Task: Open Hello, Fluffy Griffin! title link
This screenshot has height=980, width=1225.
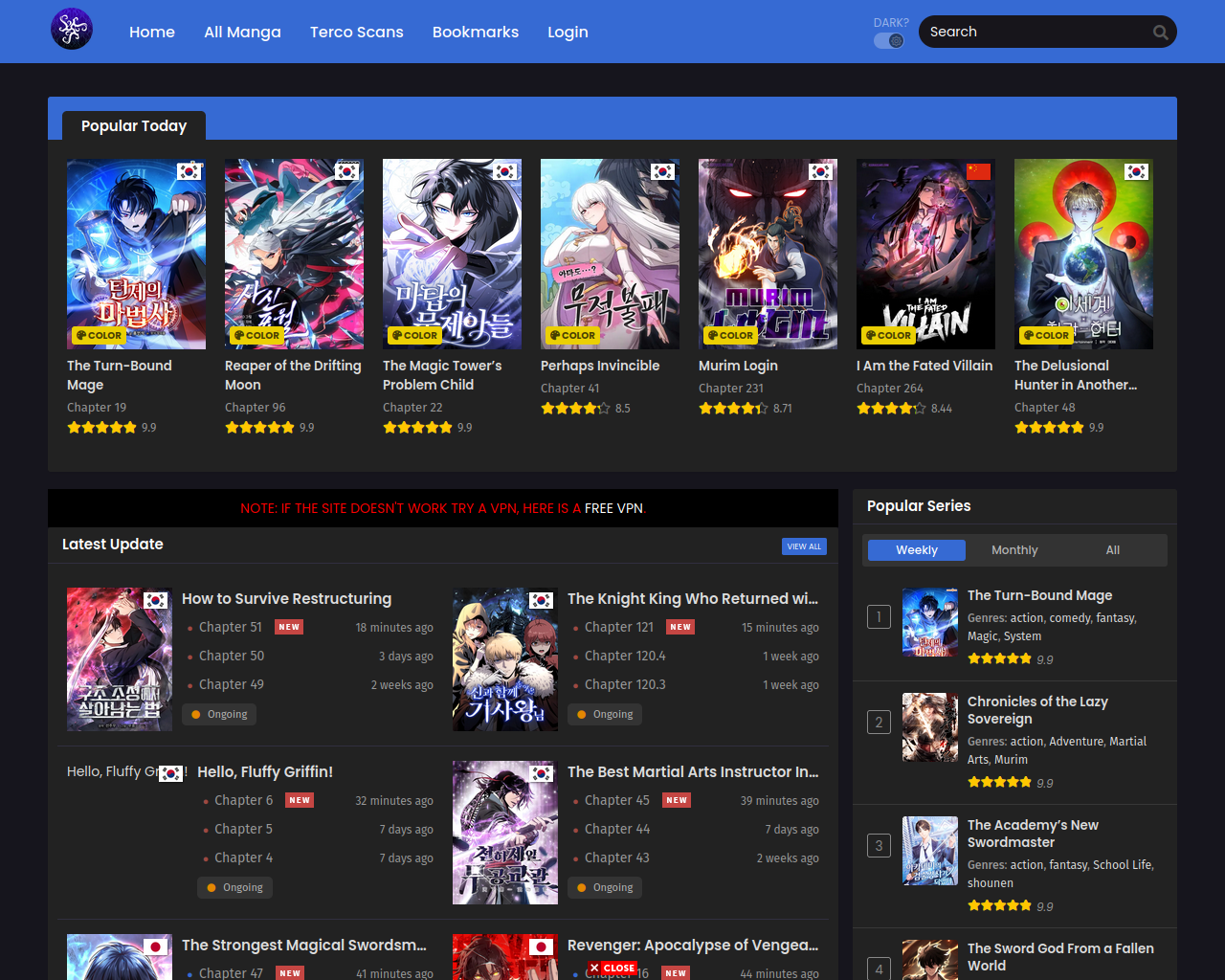Action: [265, 771]
